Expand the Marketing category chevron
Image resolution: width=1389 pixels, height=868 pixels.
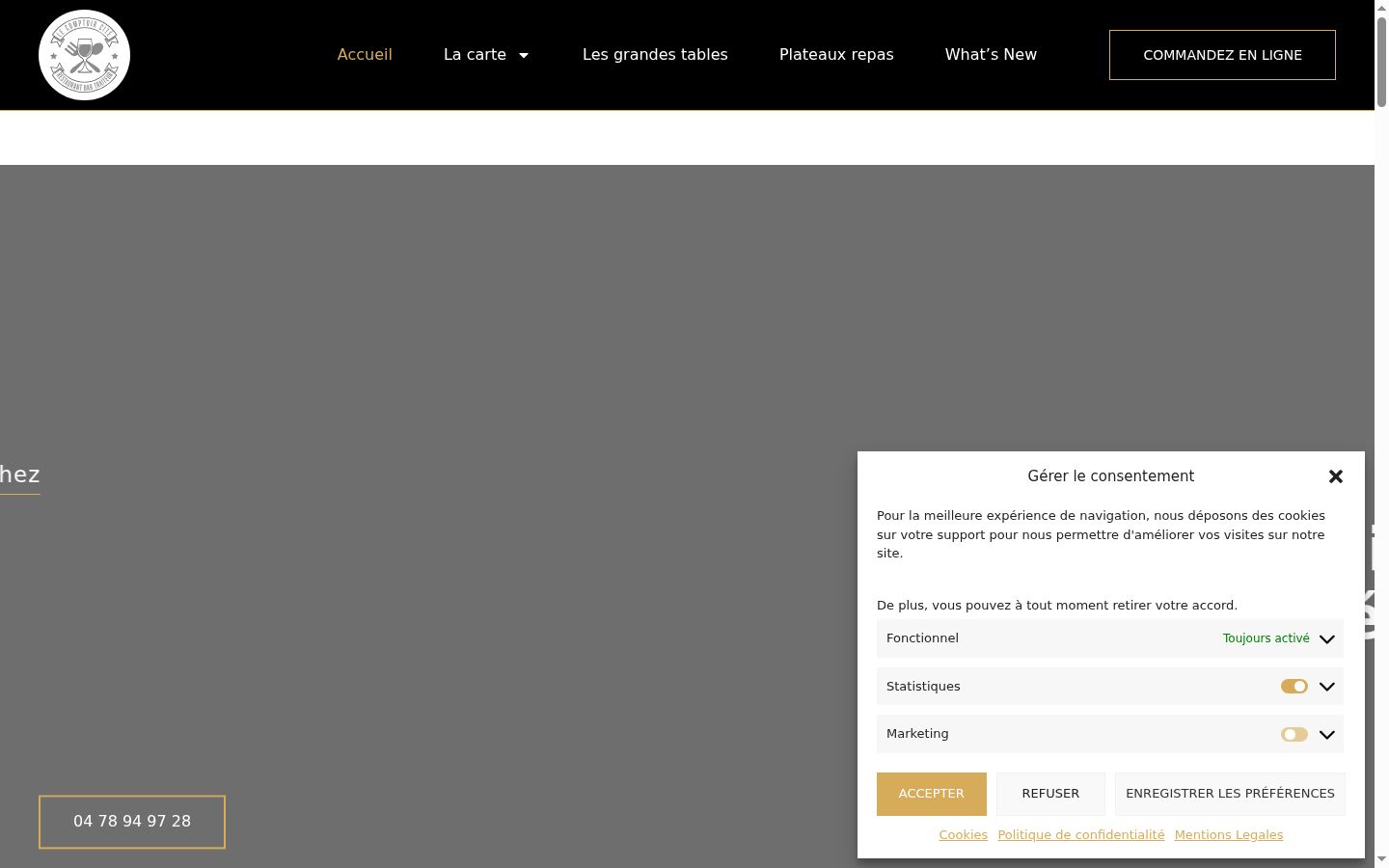pos(1327,734)
